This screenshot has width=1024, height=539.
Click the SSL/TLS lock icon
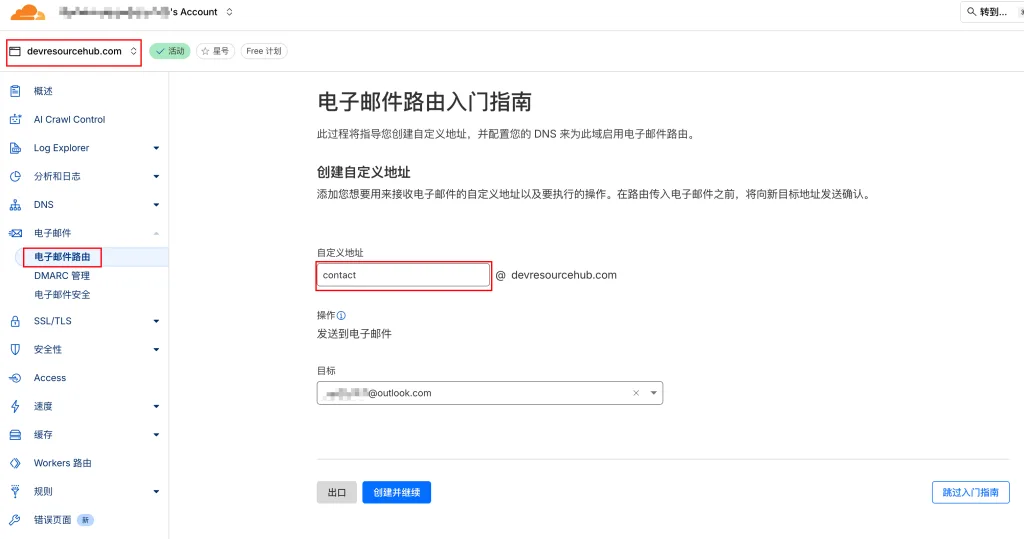15,321
